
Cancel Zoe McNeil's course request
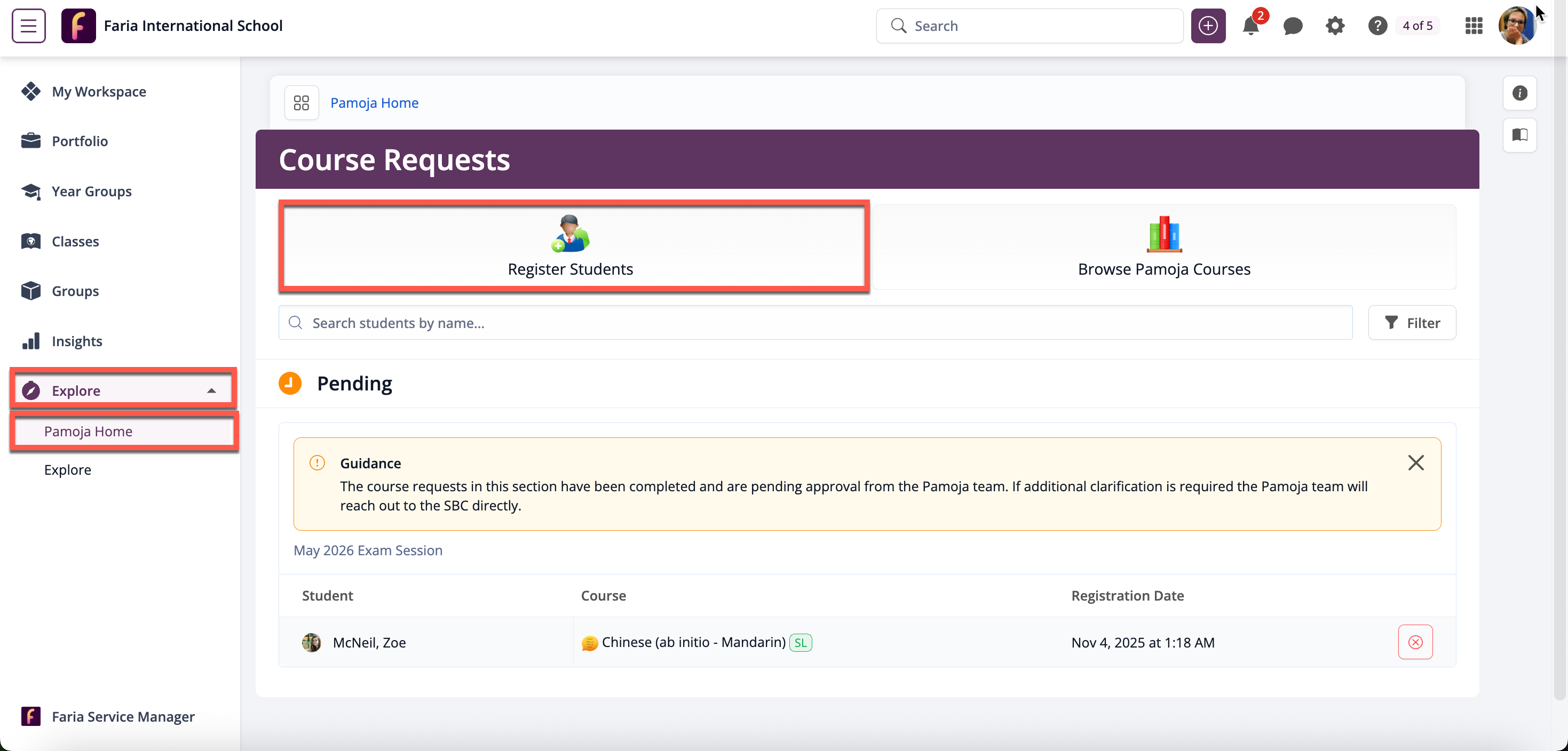[x=1415, y=642]
